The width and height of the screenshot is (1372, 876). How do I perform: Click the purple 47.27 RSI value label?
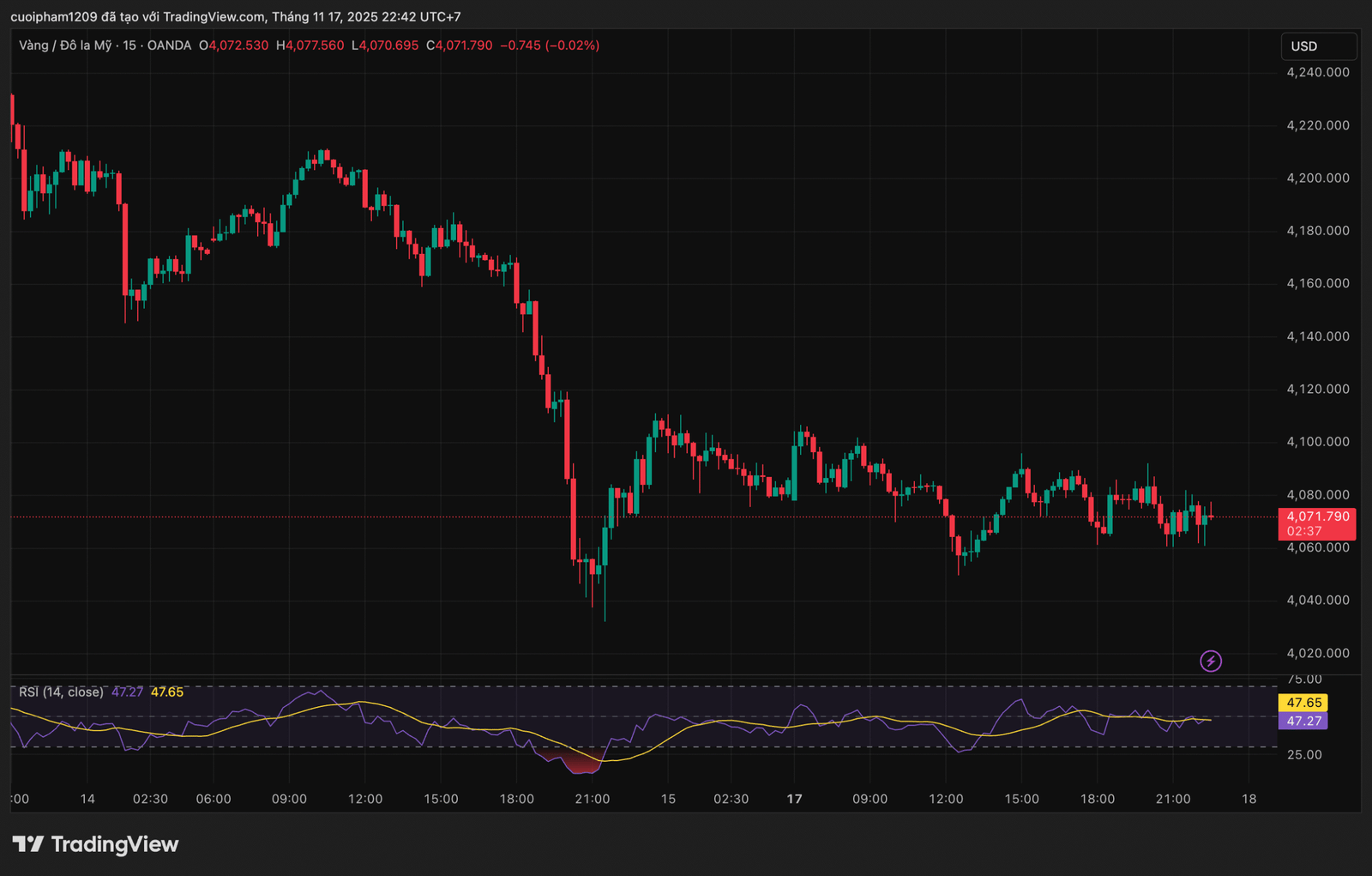click(1303, 721)
